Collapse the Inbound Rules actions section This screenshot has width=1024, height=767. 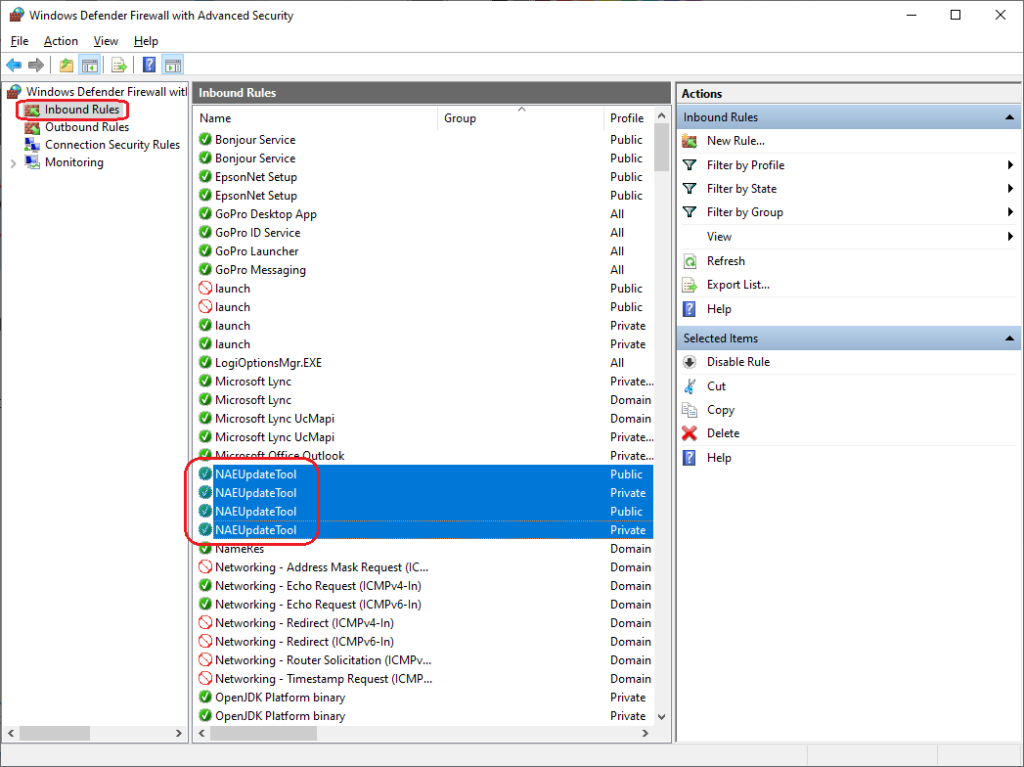(x=1010, y=118)
